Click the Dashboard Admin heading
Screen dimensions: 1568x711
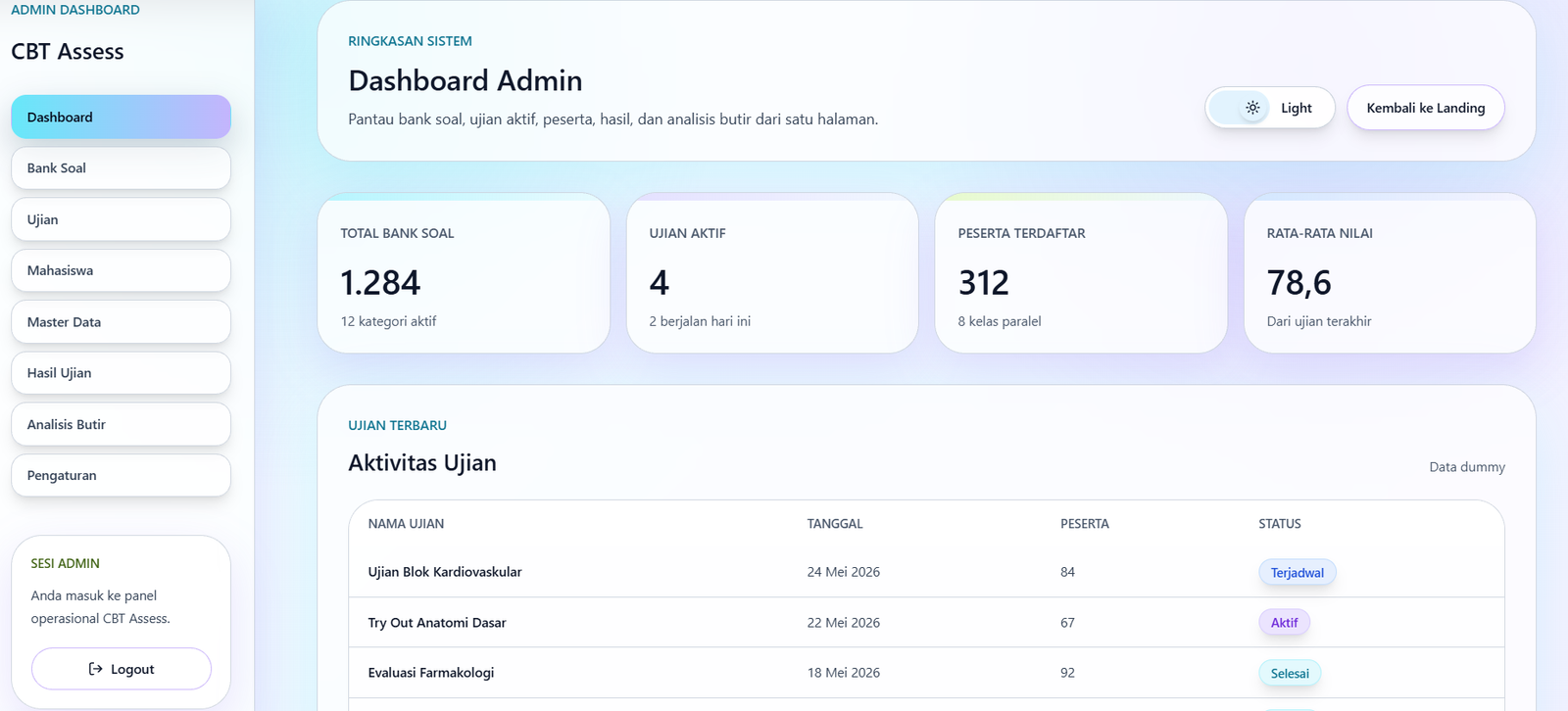(x=465, y=80)
